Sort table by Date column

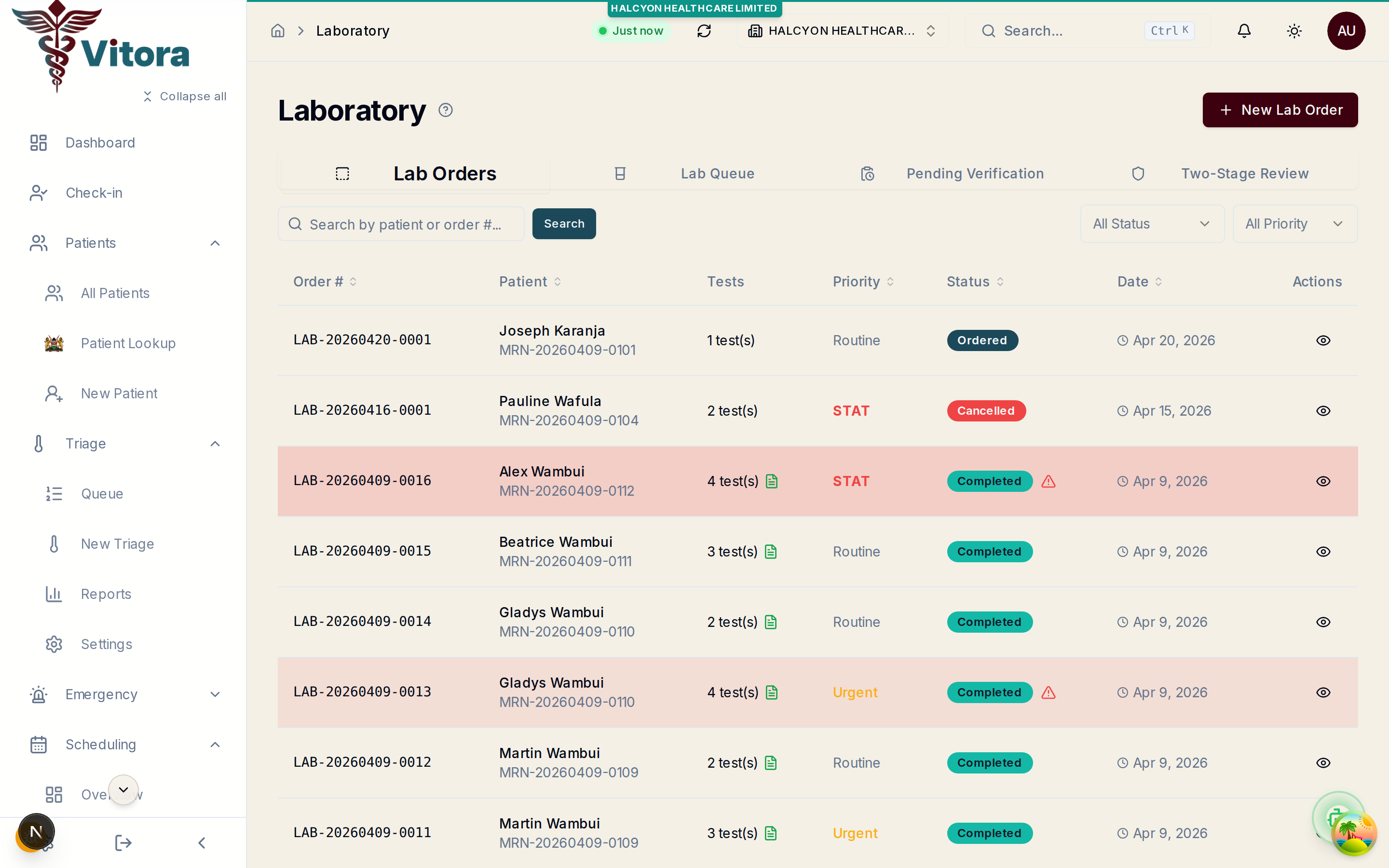pyautogui.click(x=1139, y=282)
